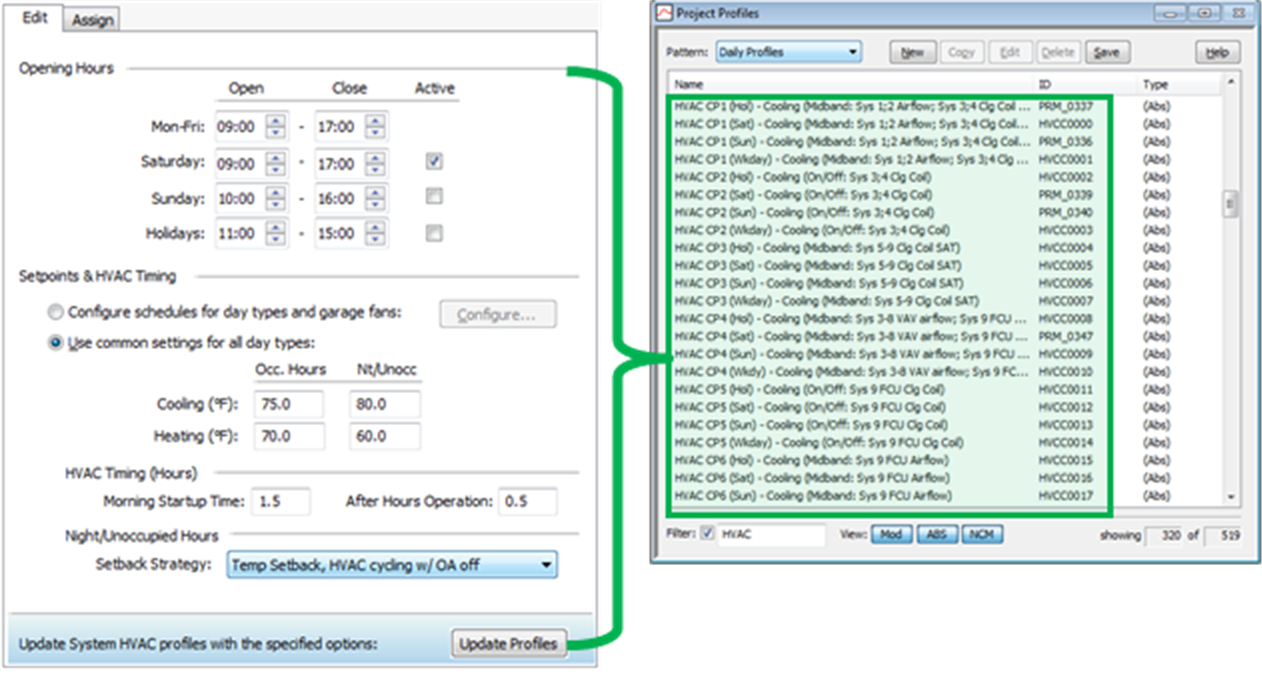This screenshot has height=677, width=1262.
Task: Click the Heating Occ. Hours field 70.0
Action: pos(288,436)
